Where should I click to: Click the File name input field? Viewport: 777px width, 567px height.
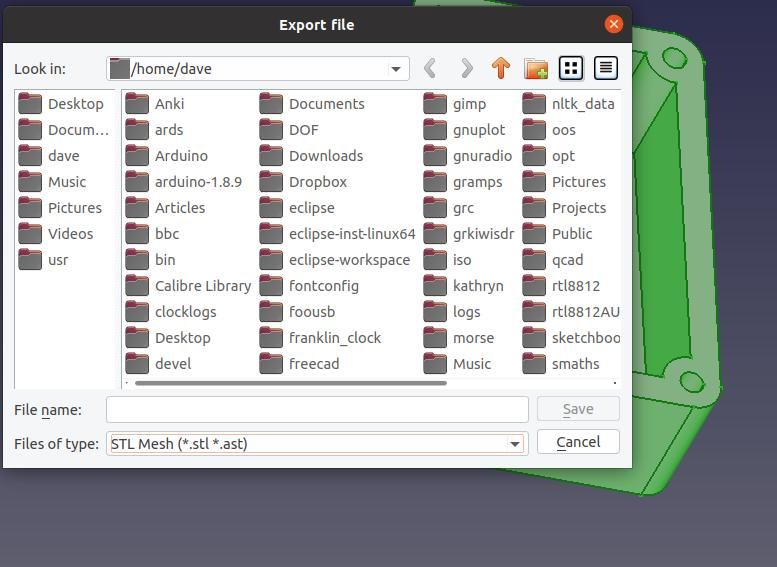317,409
